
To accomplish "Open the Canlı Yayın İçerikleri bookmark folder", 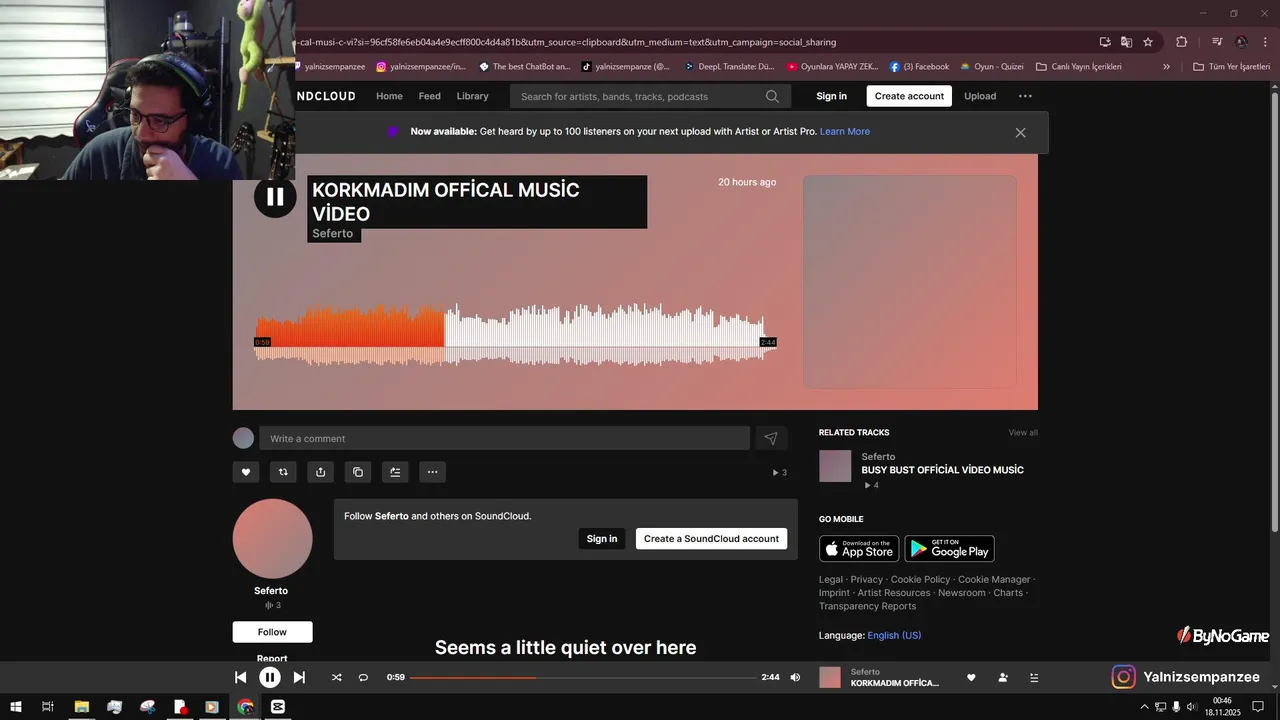I will pyautogui.click(x=1079, y=67).
